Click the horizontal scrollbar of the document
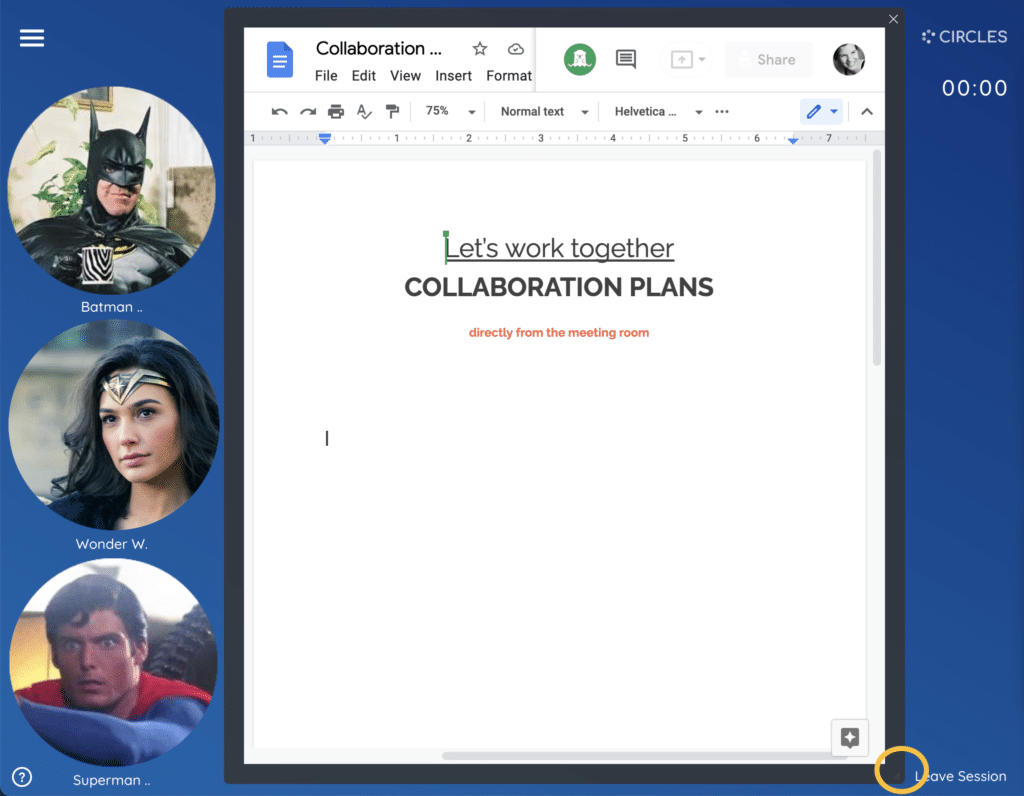The width and height of the screenshot is (1024, 796). coord(644,756)
